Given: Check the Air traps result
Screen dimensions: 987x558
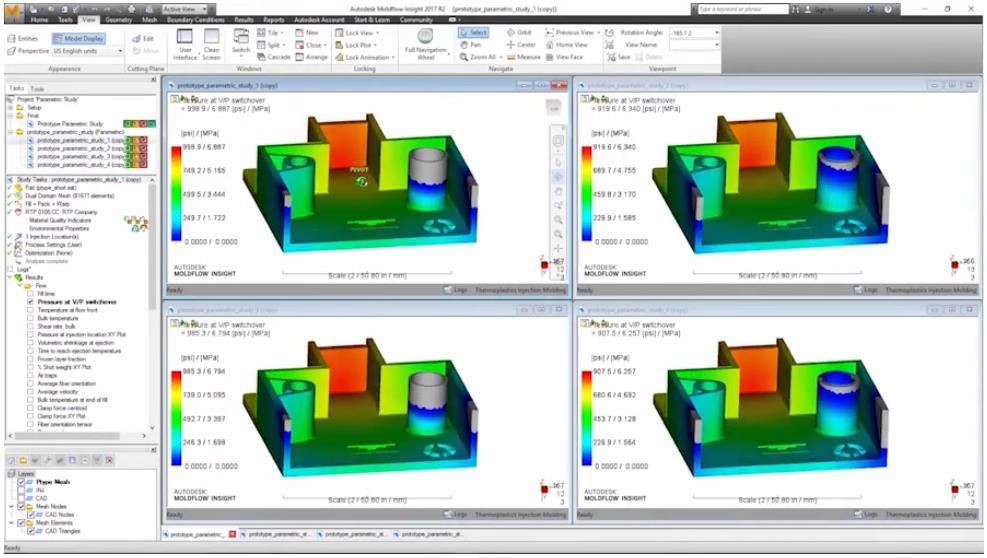Looking at the screenshot, I should 30,375.
